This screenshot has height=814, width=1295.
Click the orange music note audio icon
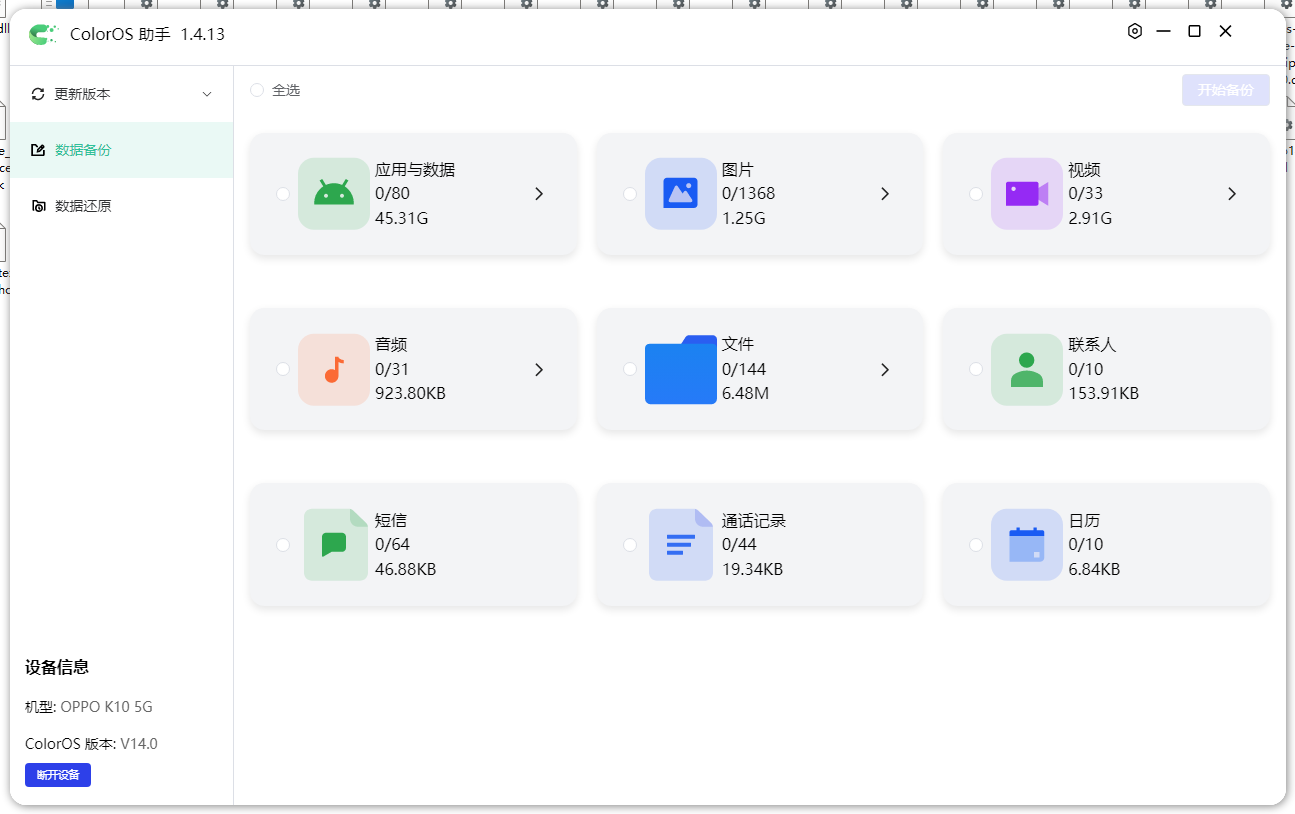tap(333, 370)
